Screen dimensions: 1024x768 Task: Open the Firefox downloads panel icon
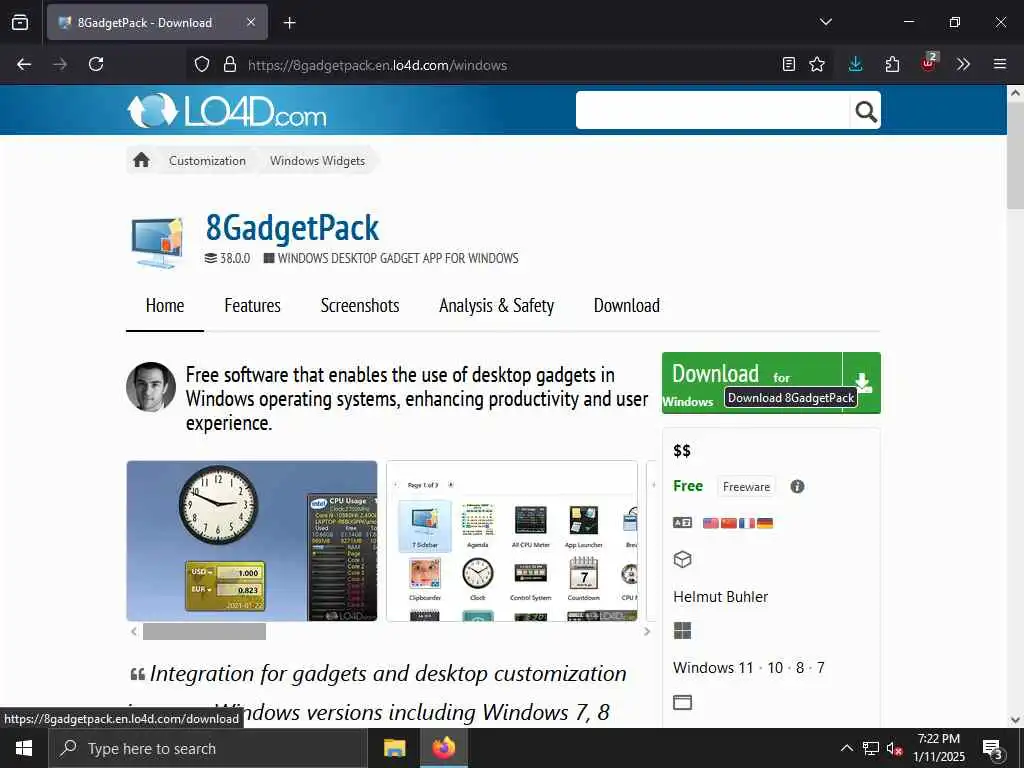(x=856, y=64)
